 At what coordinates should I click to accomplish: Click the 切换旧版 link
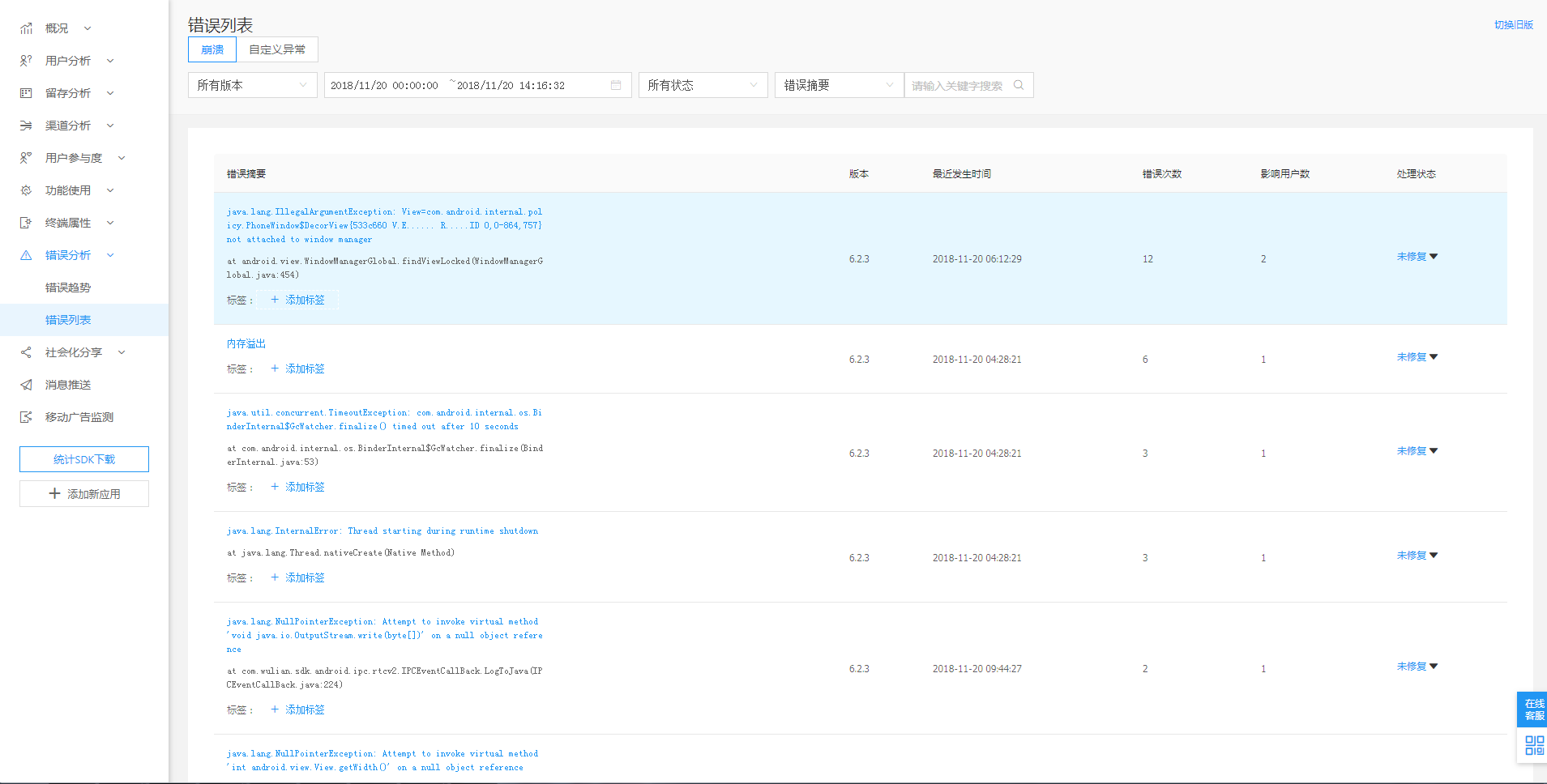tap(1514, 25)
